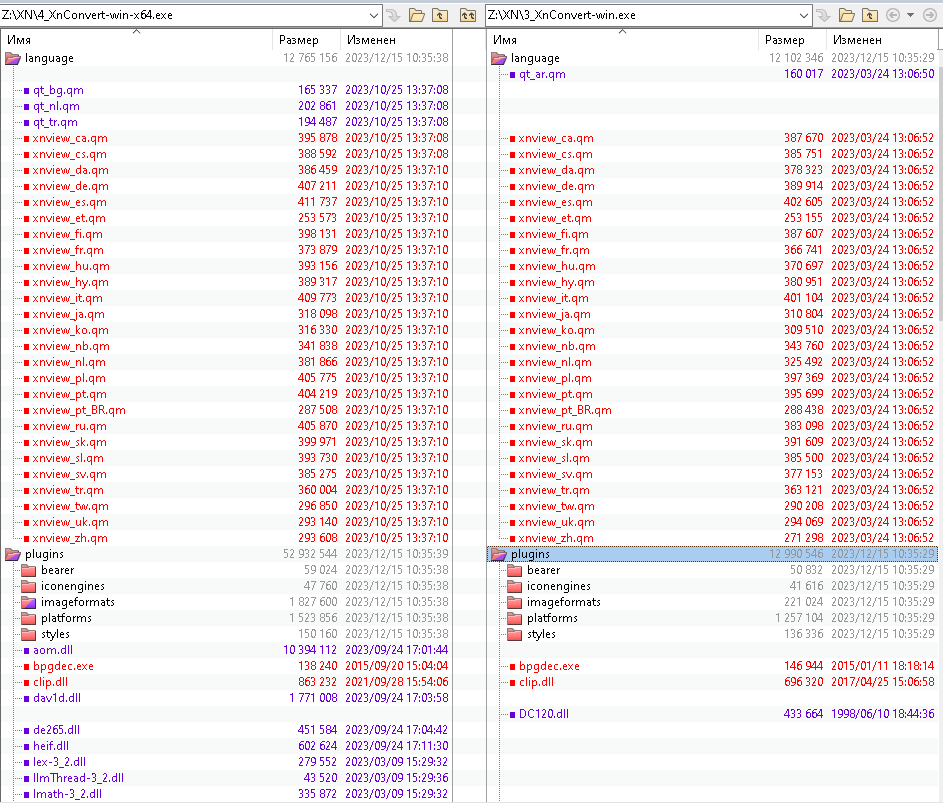Viewport: 943px width, 804px height.
Task: Click the right pane browse folder icon
Action: (847, 15)
